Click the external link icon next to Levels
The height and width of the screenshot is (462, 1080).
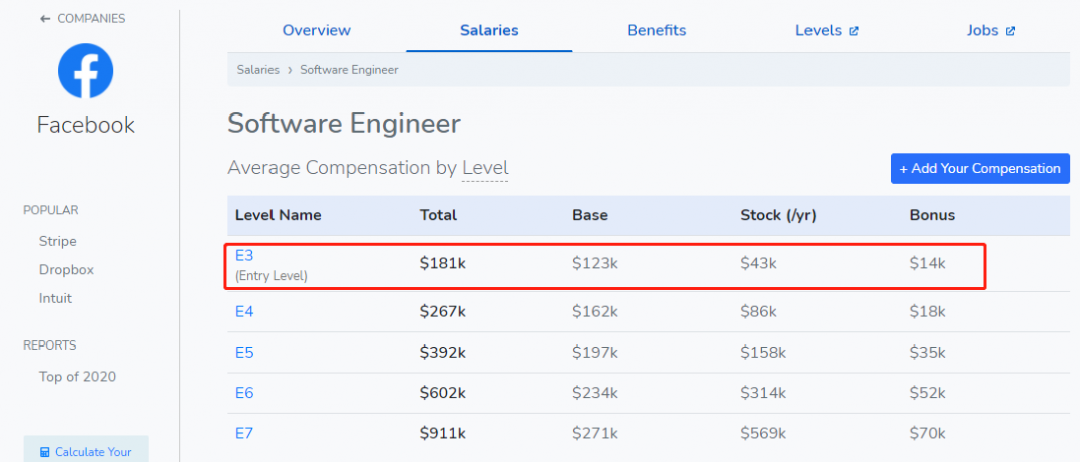854,31
